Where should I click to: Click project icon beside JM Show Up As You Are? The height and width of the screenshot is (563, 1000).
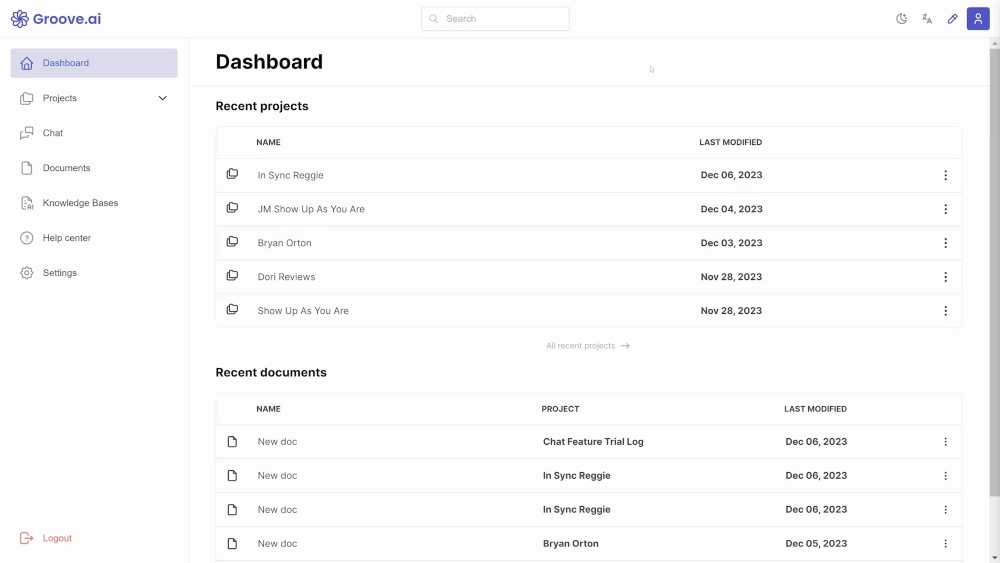click(x=232, y=208)
